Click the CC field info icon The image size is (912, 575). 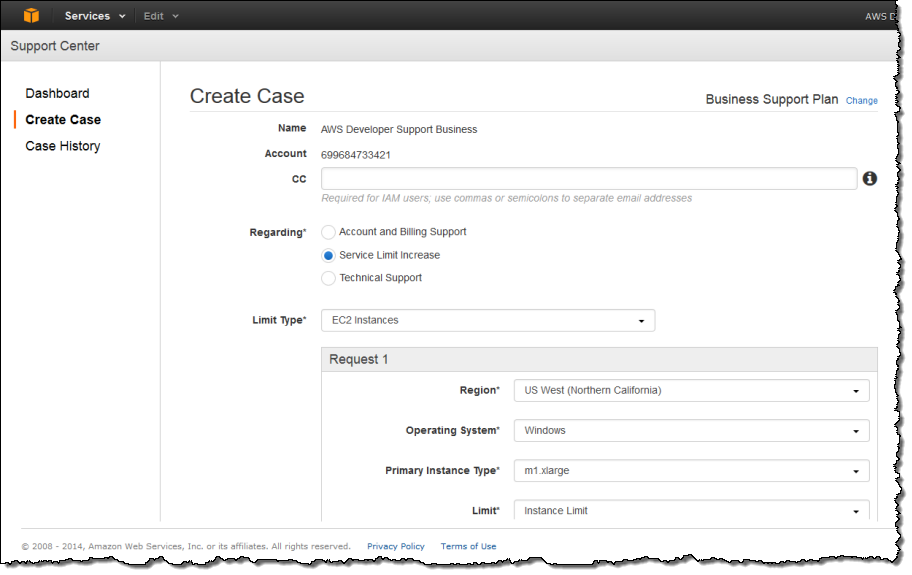tap(869, 179)
